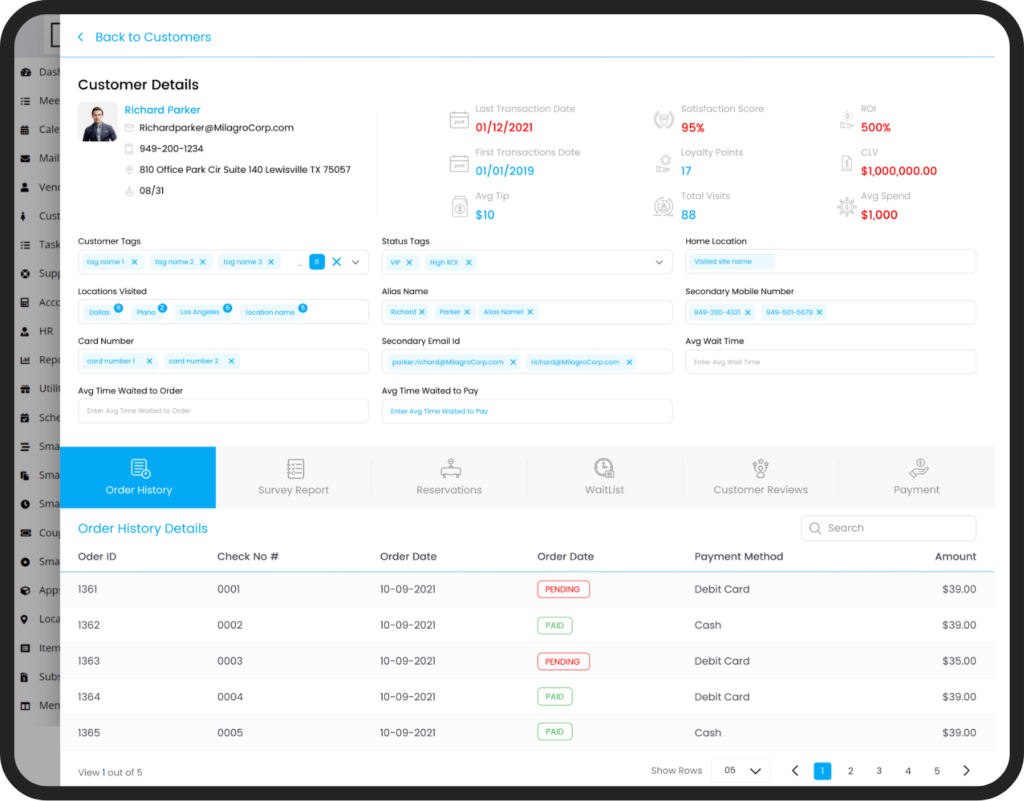Screen dimensions: 1024x801
Task: Open HR in the sidebar
Action: click(x=38, y=331)
